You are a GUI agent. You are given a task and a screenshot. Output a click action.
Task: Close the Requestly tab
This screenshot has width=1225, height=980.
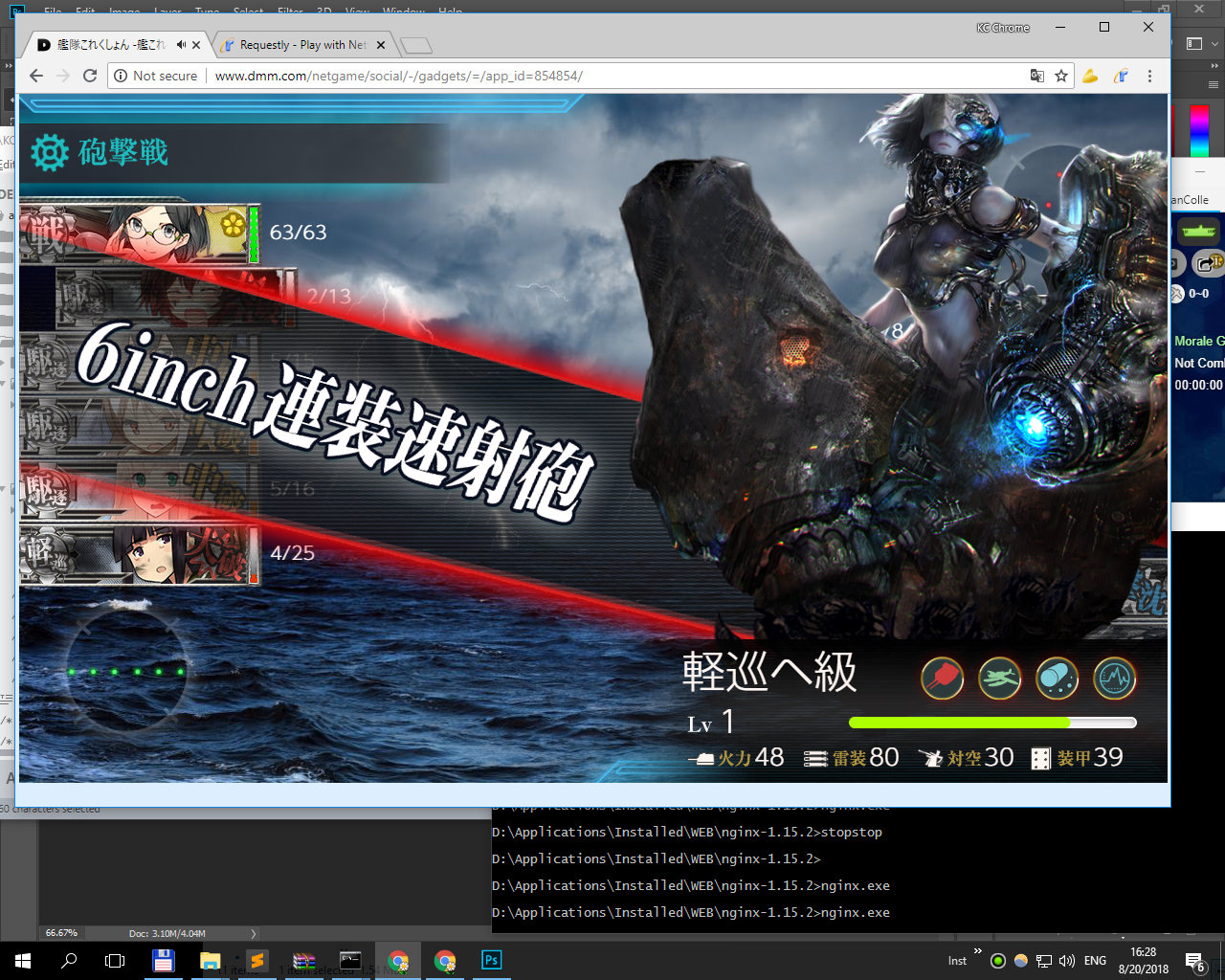pyautogui.click(x=380, y=44)
